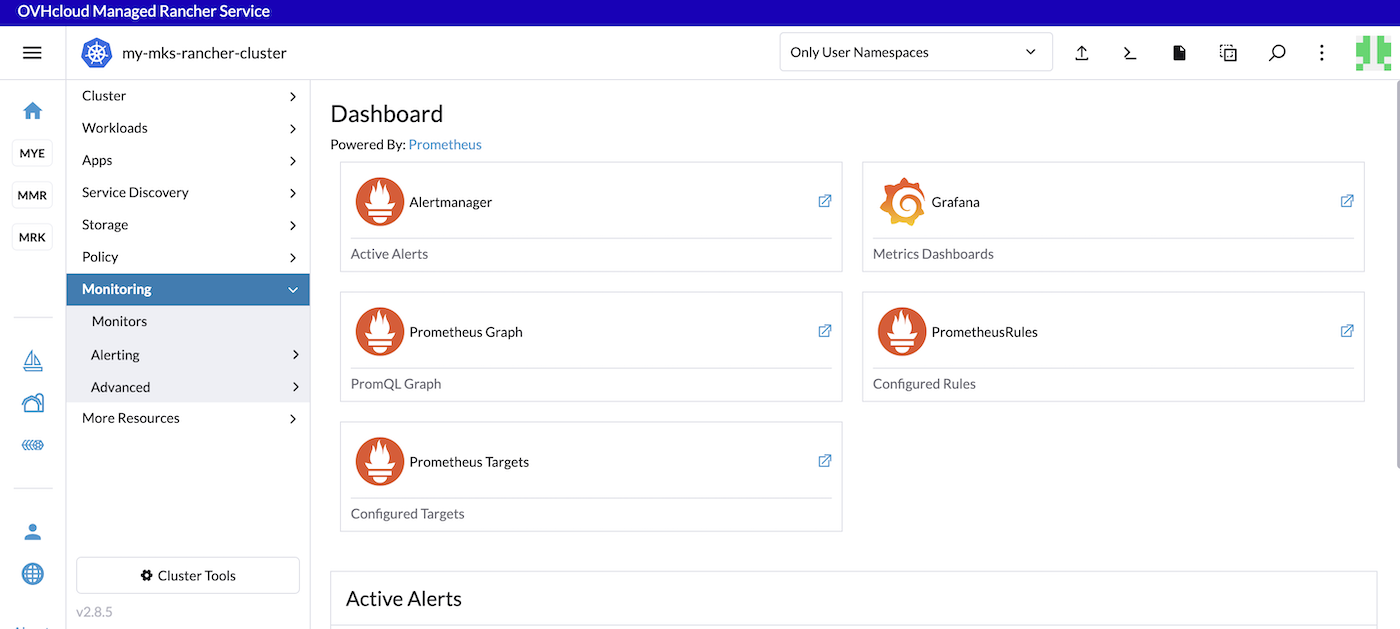Click the home icon in the sidebar
1400x629 pixels.
(33, 110)
